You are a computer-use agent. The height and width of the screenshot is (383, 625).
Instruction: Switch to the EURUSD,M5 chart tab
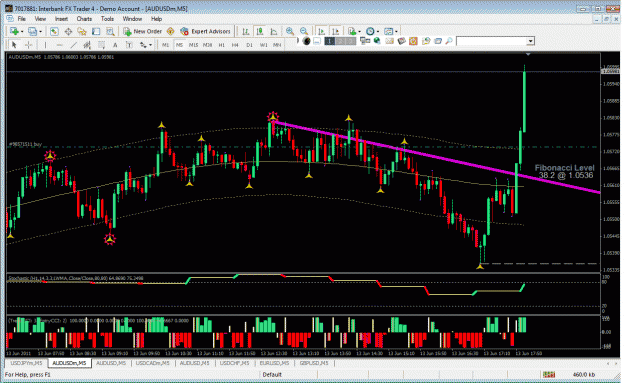tap(274, 363)
